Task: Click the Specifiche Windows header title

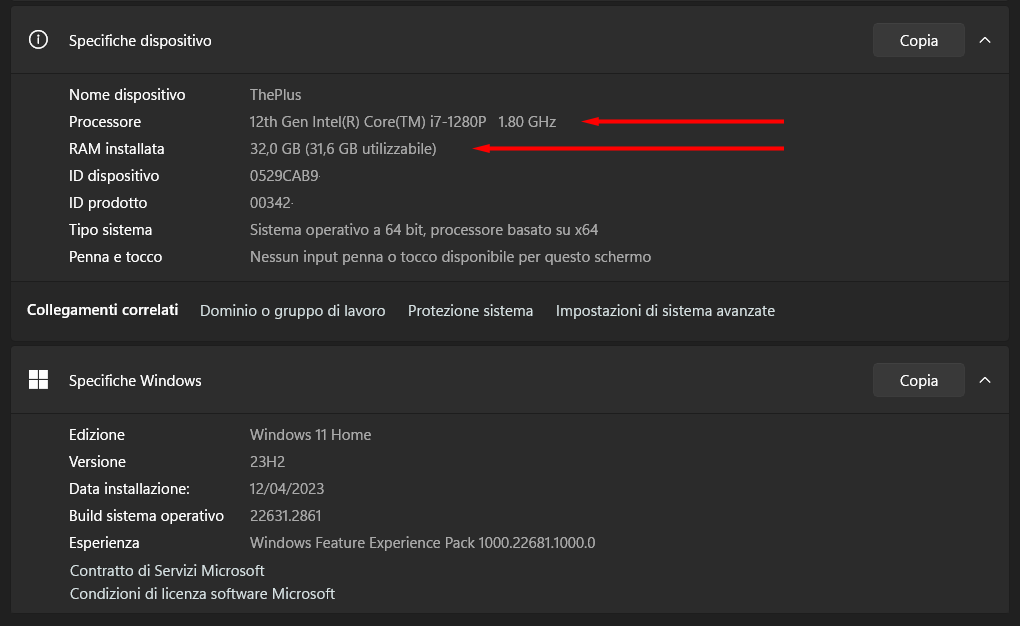Action: [x=135, y=381]
